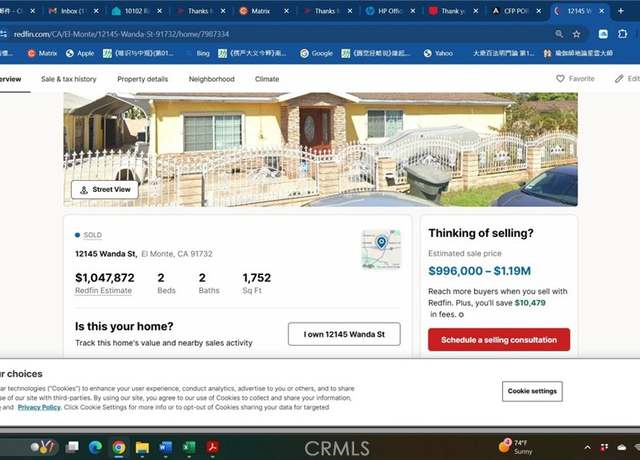640x460 pixels.
Task: Open the Neighborhood section tab
Action: pyautogui.click(x=211, y=79)
